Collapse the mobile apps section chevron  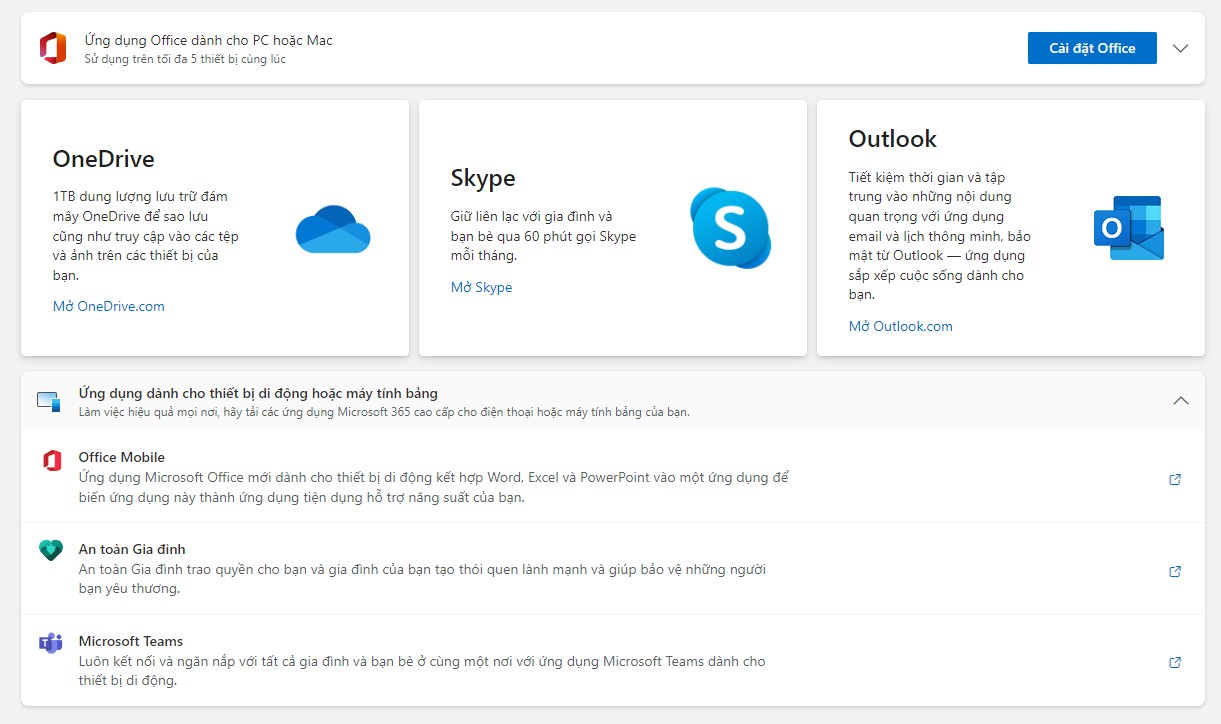point(1180,401)
